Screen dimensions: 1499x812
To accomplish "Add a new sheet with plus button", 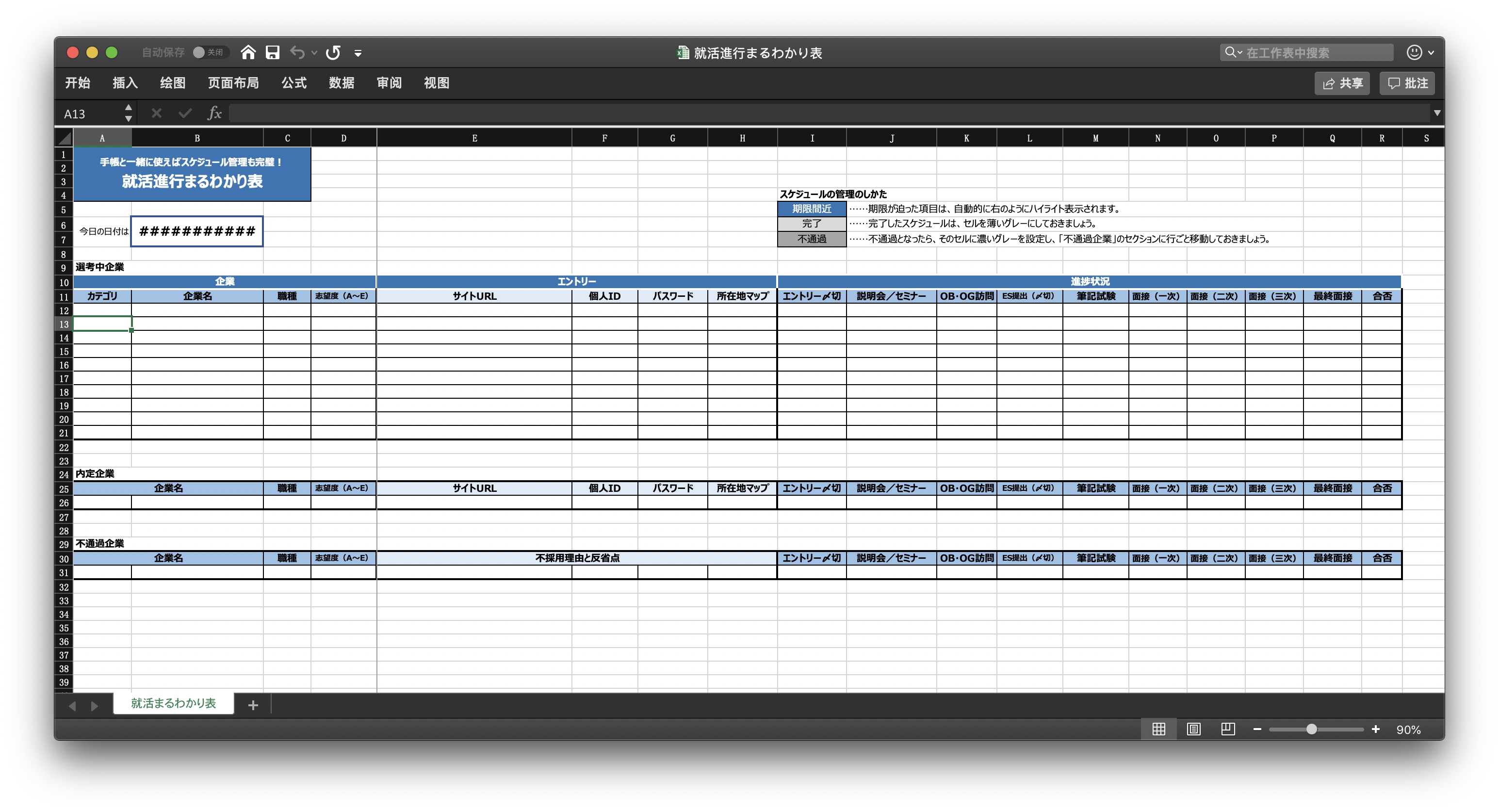I will [253, 706].
